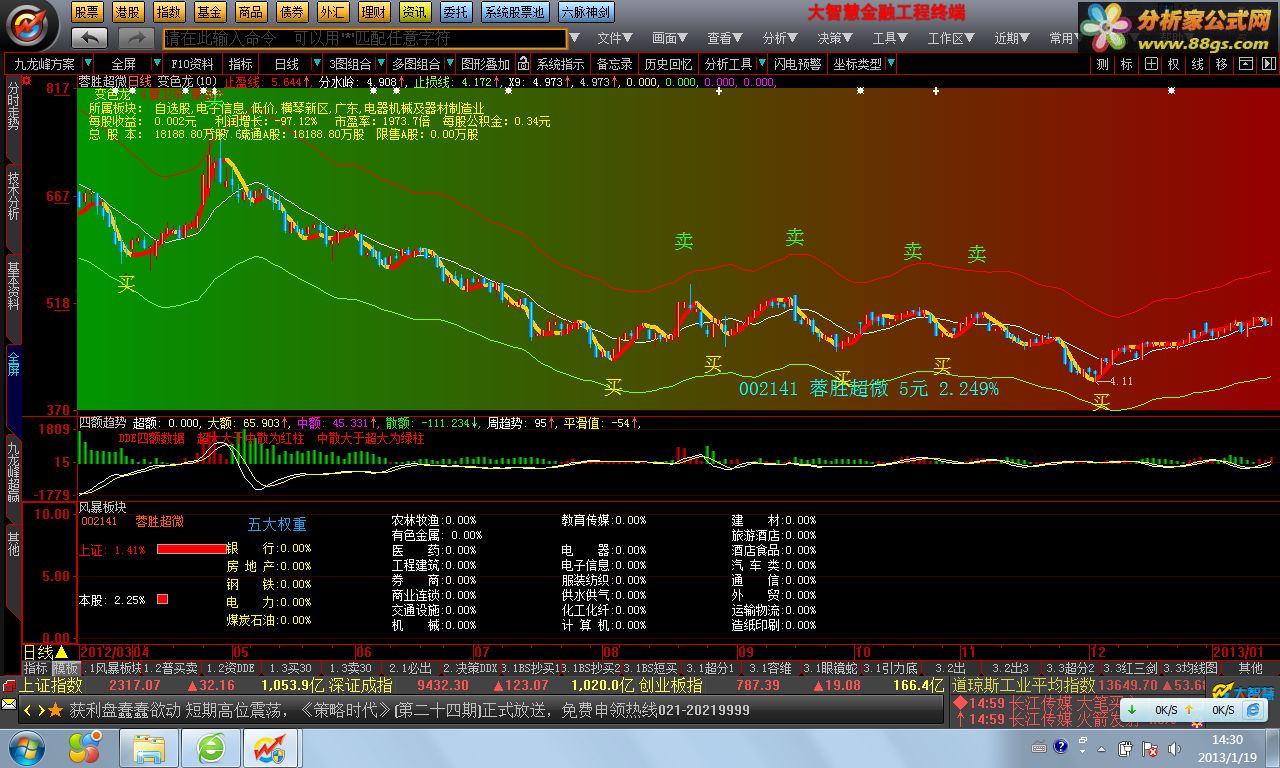This screenshot has width=1280, height=768.
Task: Expand the 分析 menu
Action: coord(780,38)
